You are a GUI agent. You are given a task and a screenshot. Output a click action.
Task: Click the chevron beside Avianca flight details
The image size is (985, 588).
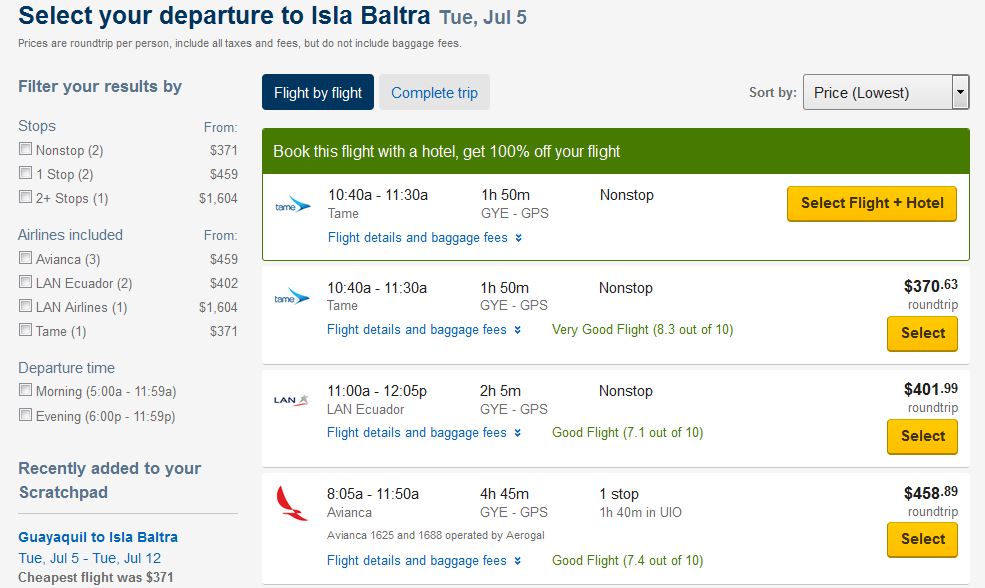click(x=518, y=561)
